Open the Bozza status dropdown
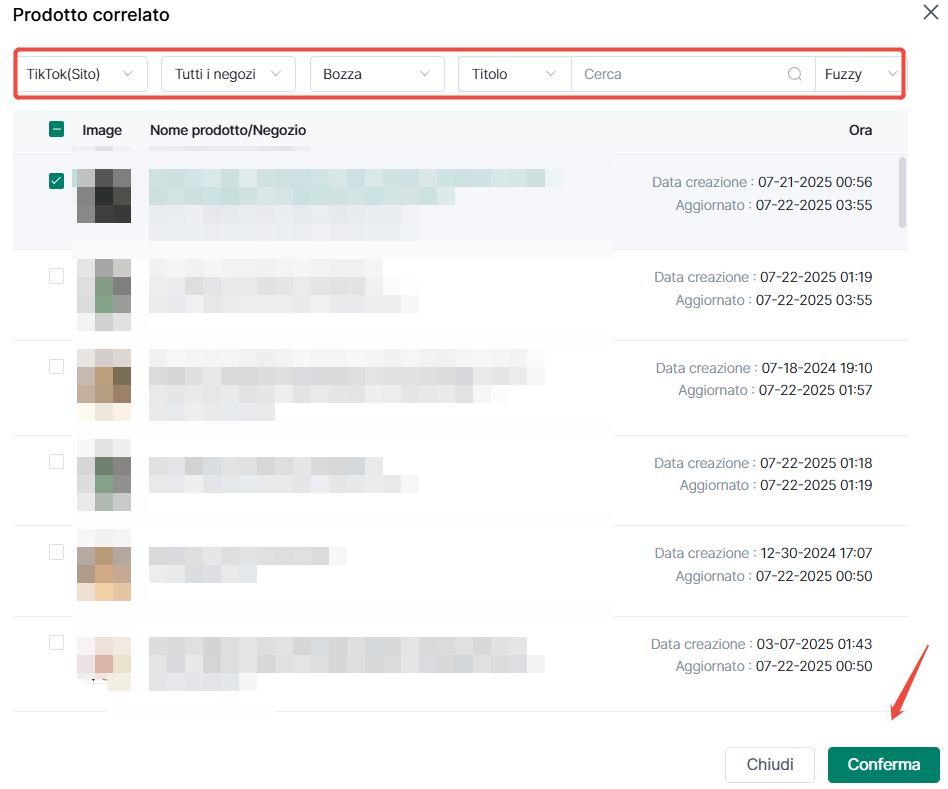 (x=377, y=74)
